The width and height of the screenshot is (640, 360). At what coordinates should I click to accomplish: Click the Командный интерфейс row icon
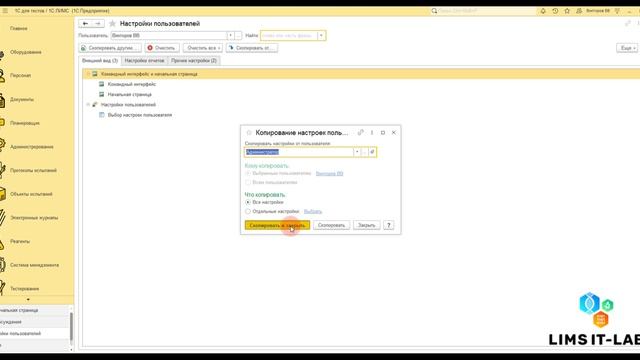(102, 84)
